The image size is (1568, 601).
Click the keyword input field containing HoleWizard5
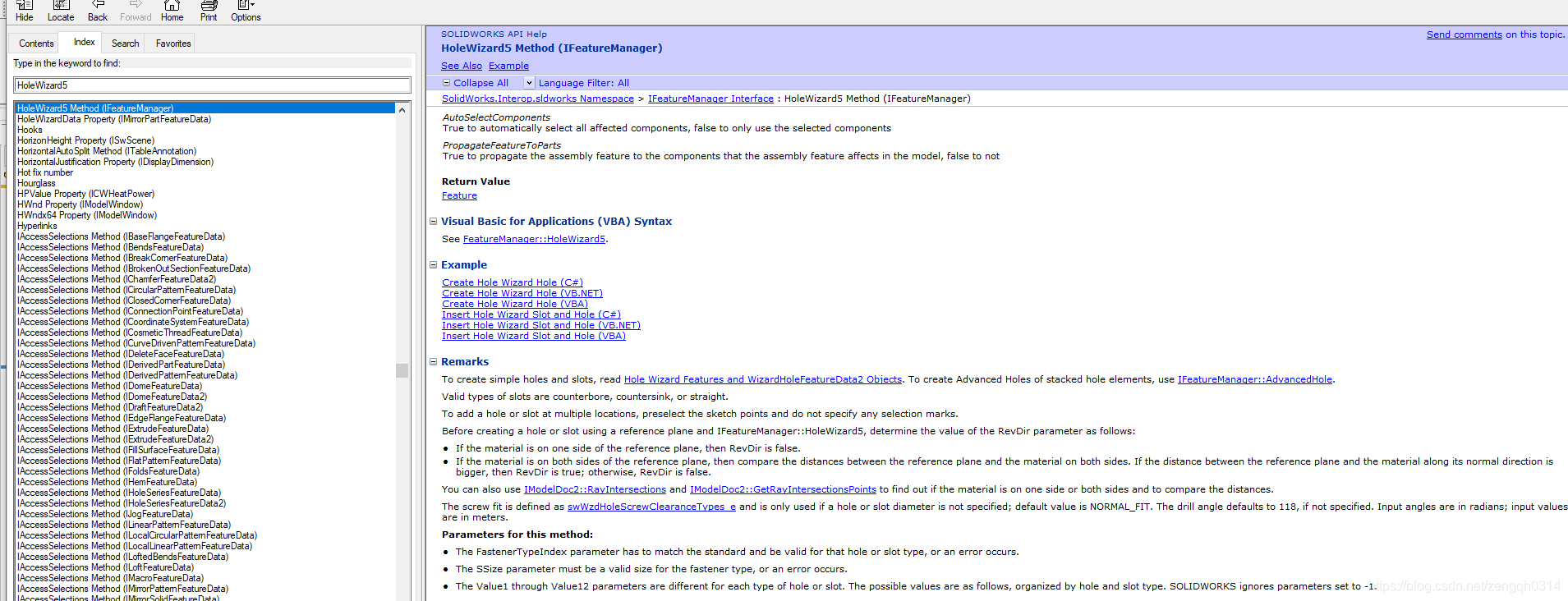(212, 85)
